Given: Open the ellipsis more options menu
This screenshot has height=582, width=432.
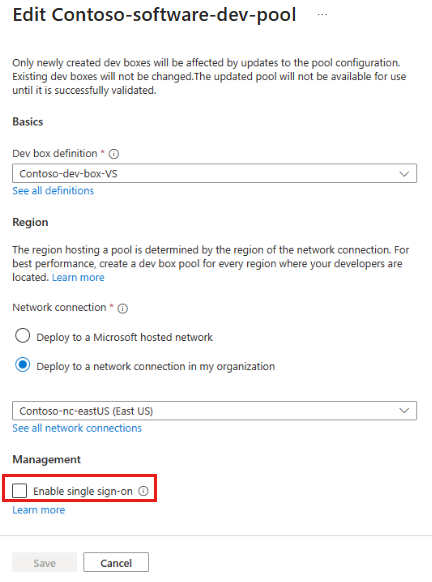Looking at the screenshot, I should 322,15.
